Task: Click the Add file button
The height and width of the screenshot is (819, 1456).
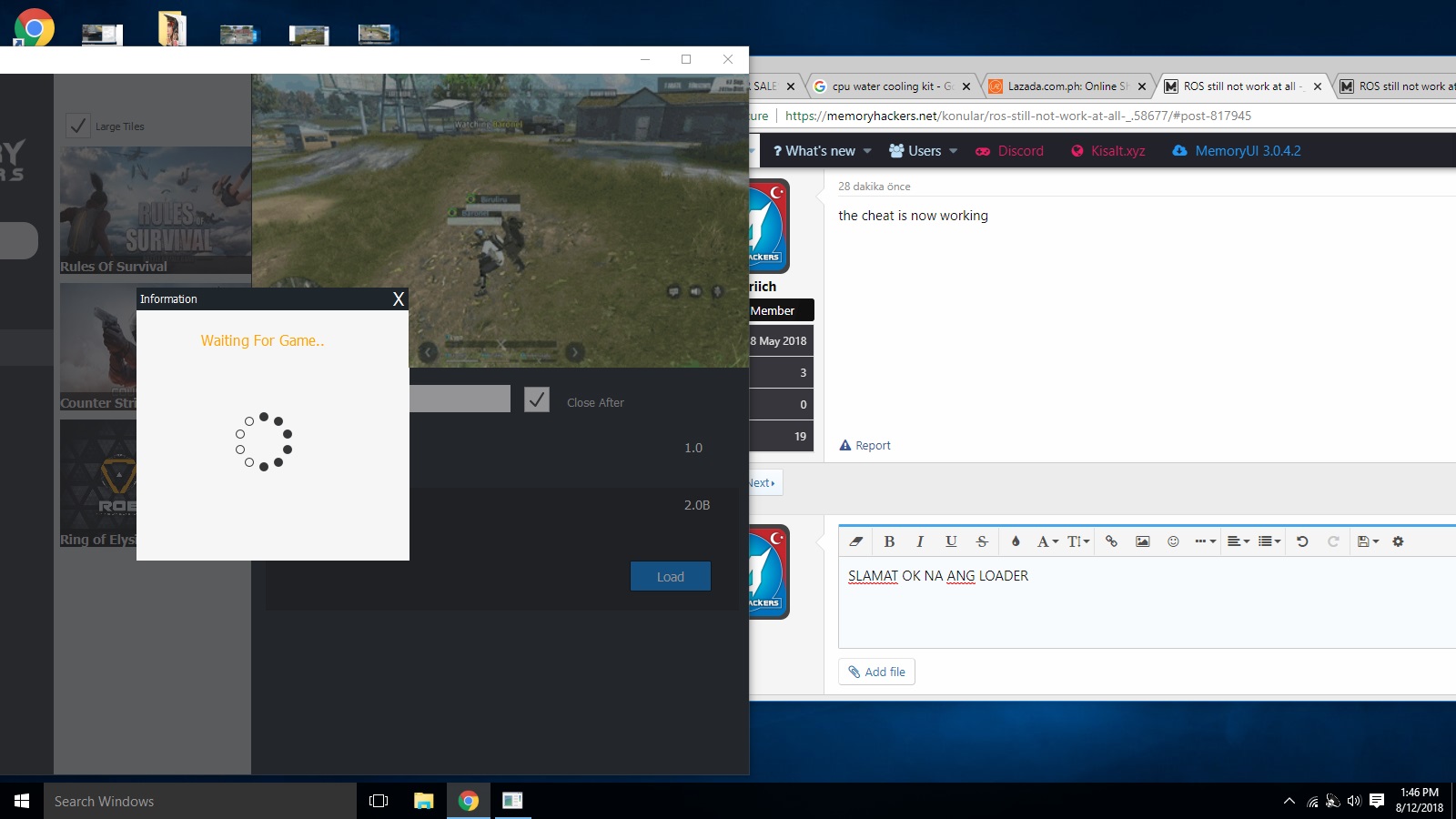Action: [876, 672]
